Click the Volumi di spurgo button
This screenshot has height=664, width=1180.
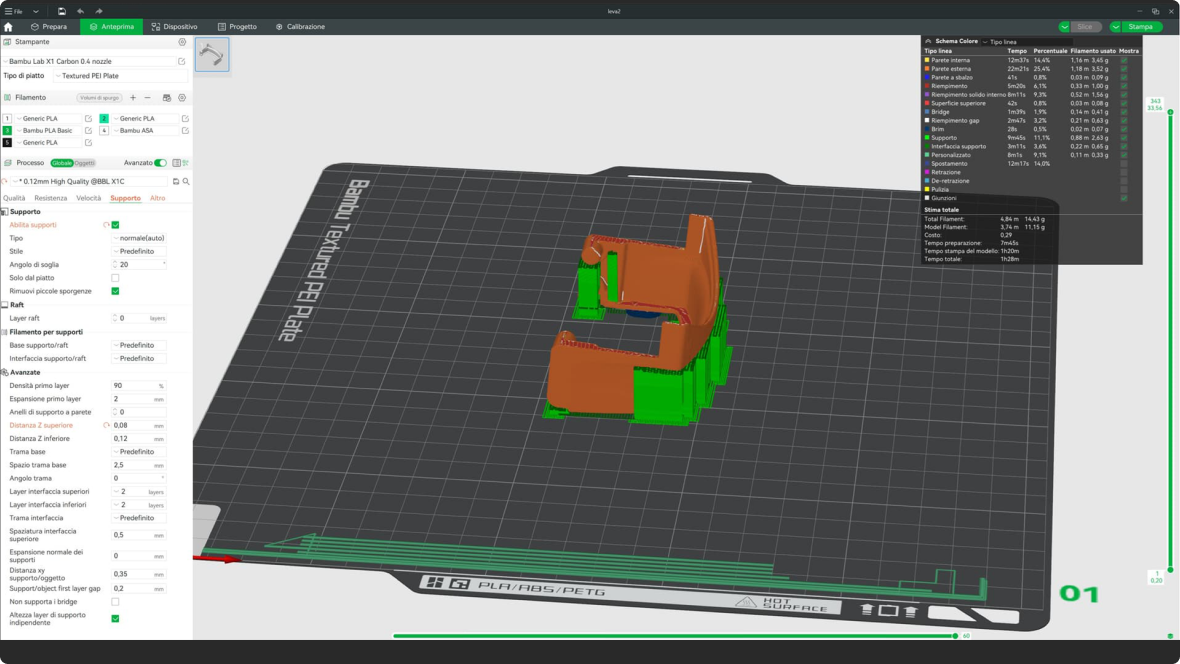99,98
